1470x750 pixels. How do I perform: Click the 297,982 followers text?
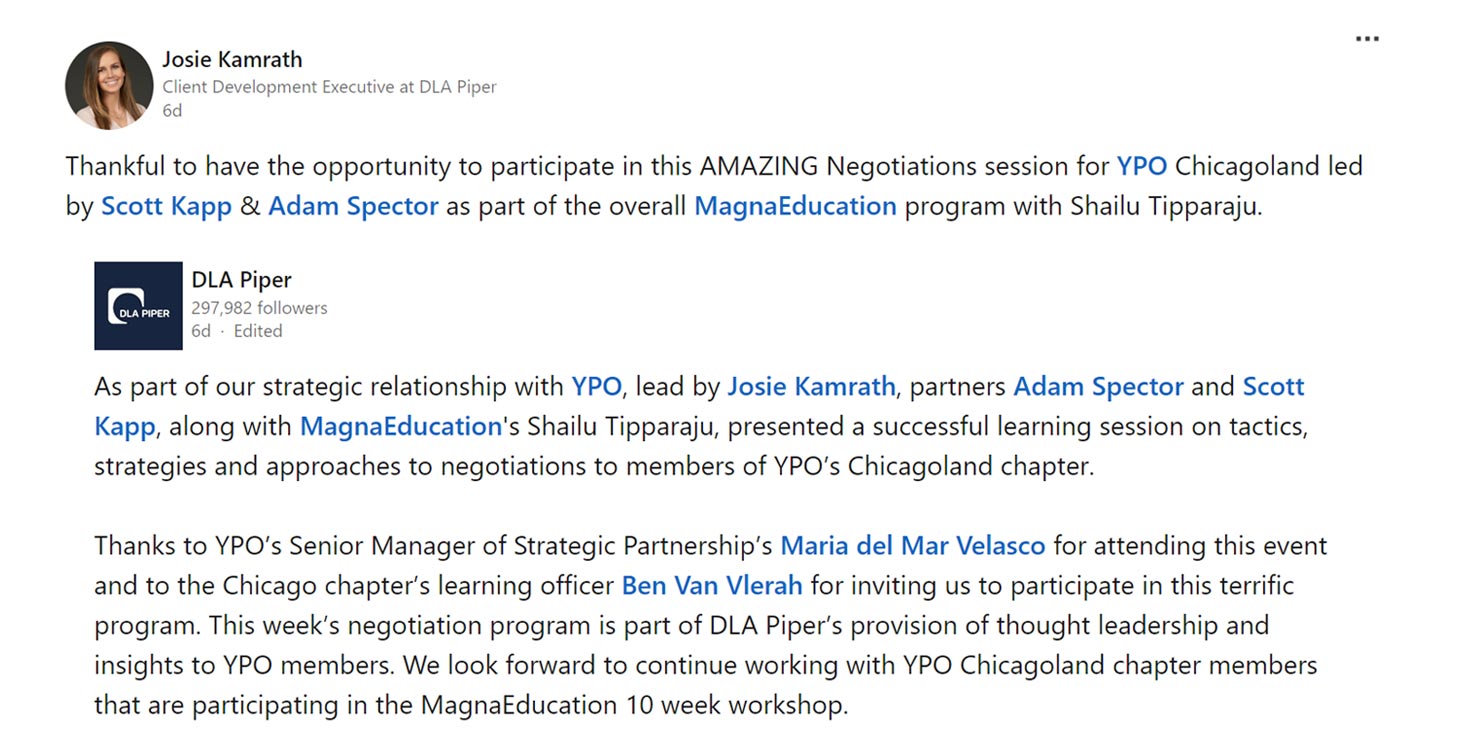(259, 308)
